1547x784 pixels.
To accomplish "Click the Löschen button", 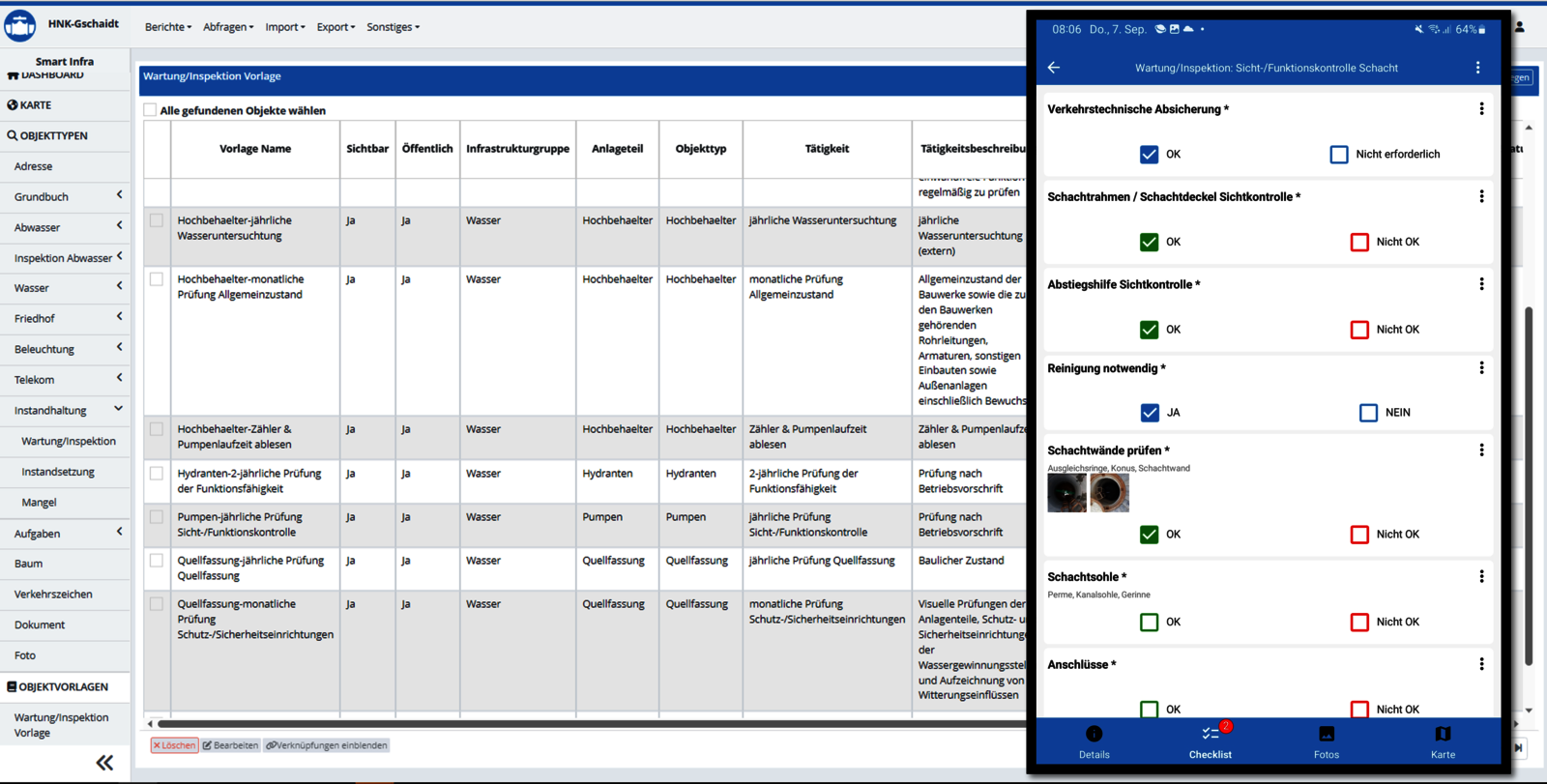I will point(174,745).
